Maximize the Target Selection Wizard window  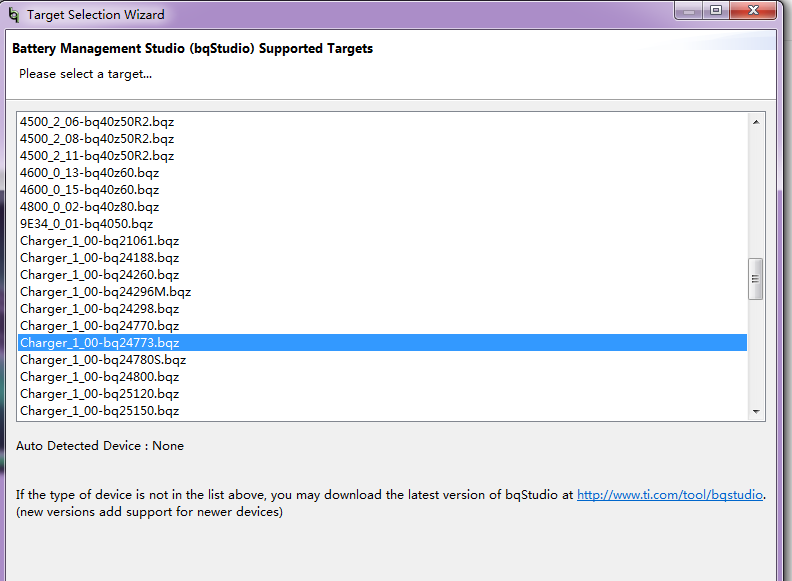716,11
